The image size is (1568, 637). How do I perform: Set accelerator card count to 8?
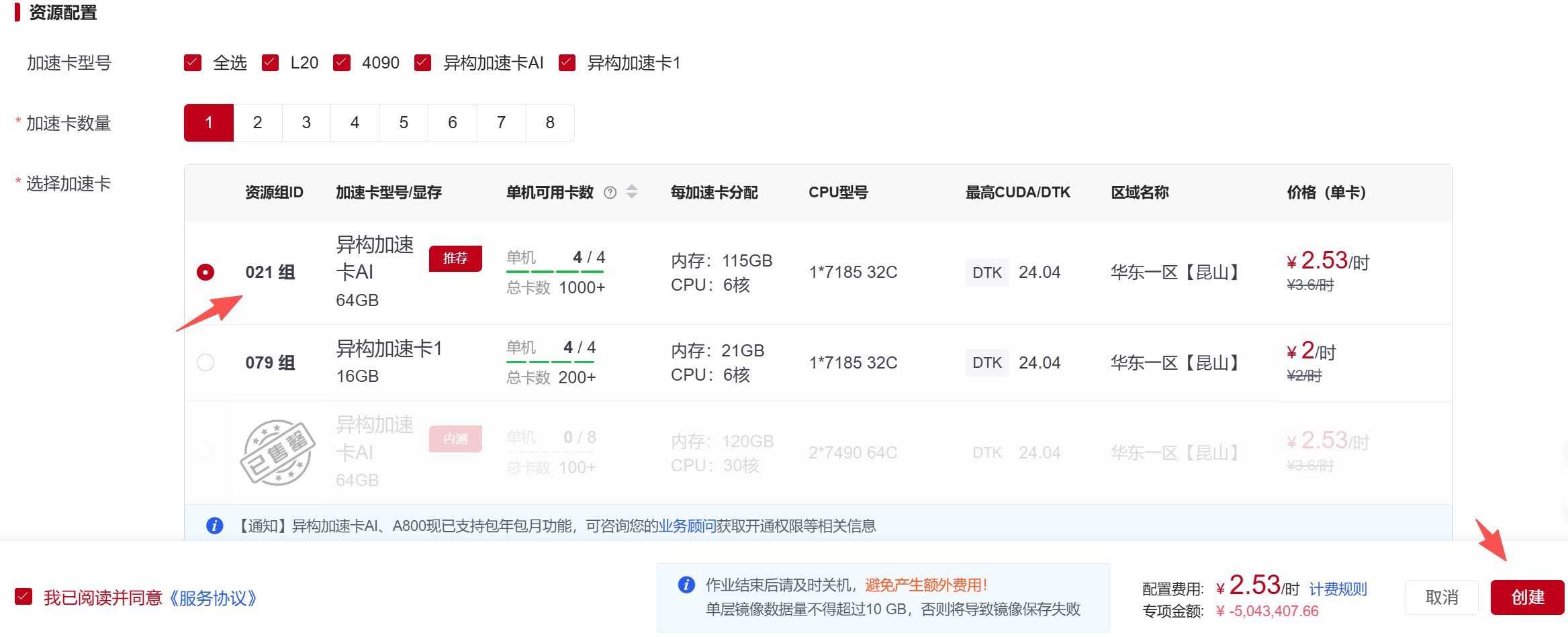pyautogui.click(x=550, y=123)
